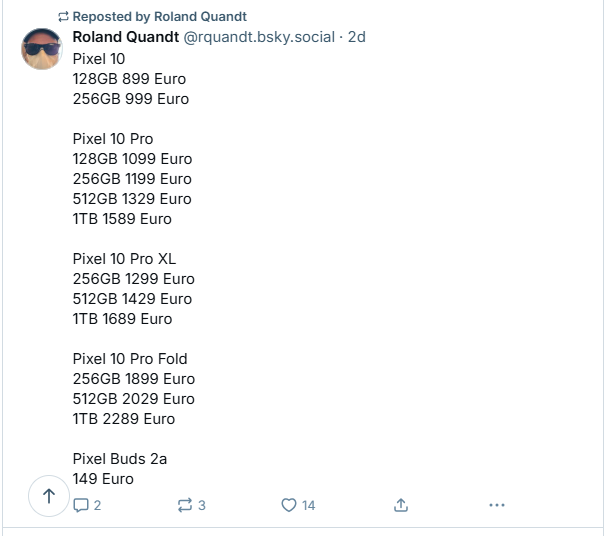
Task: Repost this post using the arrows icon
Action: pyautogui.click(x=184, y=505)
